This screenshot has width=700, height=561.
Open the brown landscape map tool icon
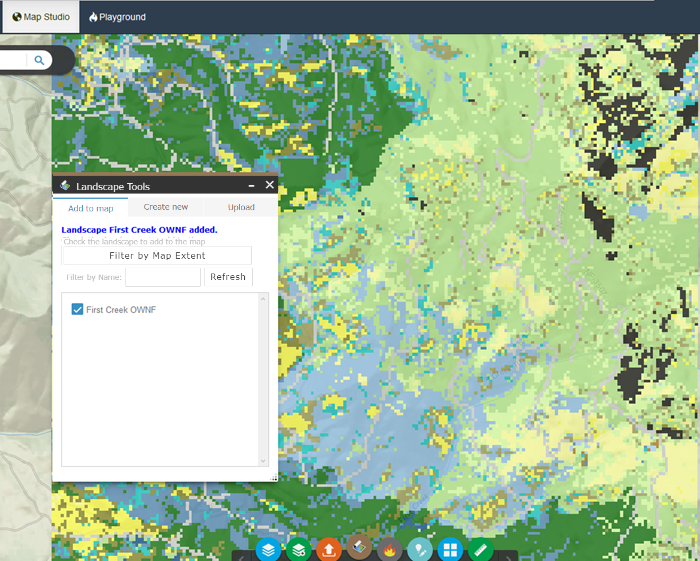359,550
